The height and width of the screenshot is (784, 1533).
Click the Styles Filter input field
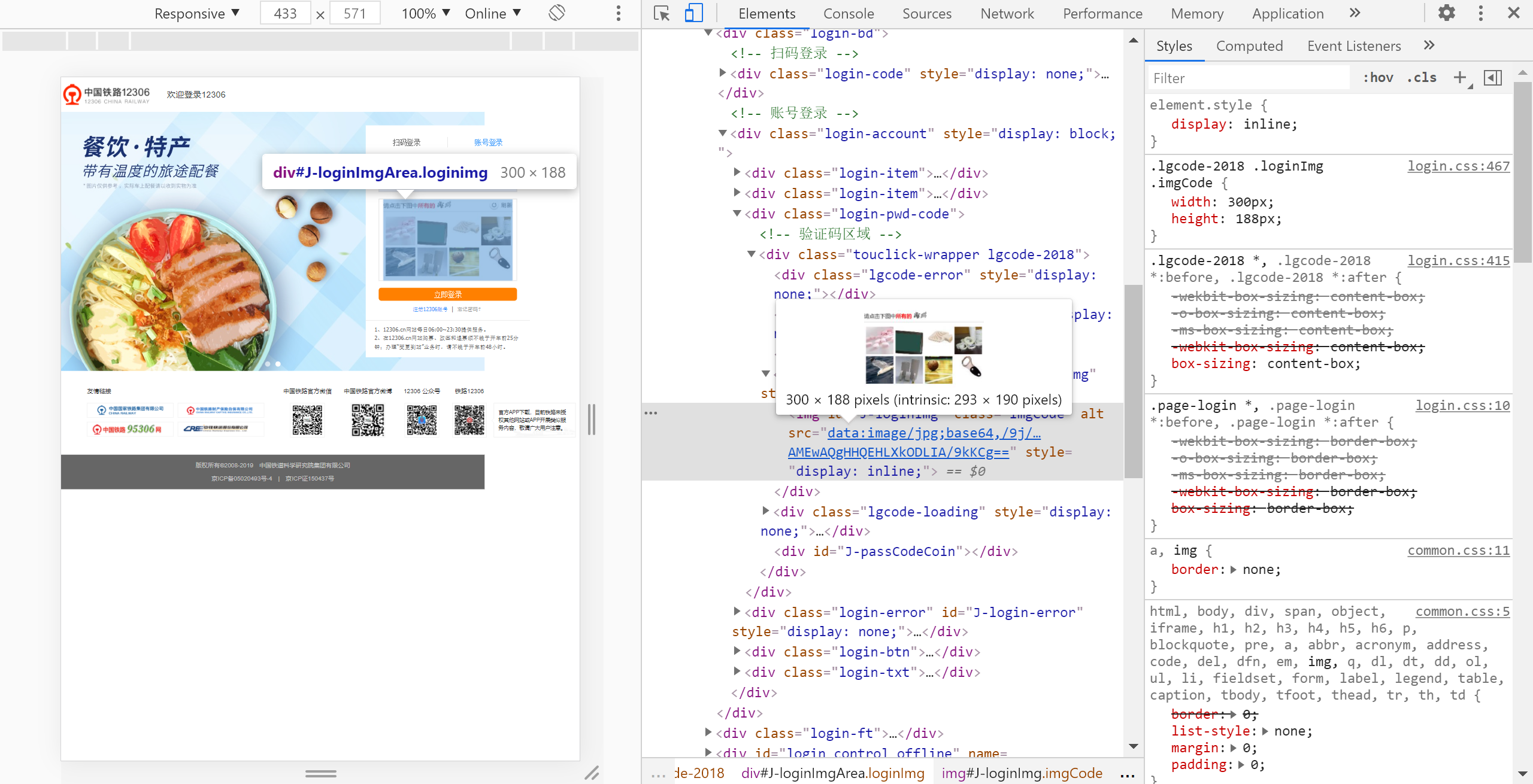[1249, 78]
